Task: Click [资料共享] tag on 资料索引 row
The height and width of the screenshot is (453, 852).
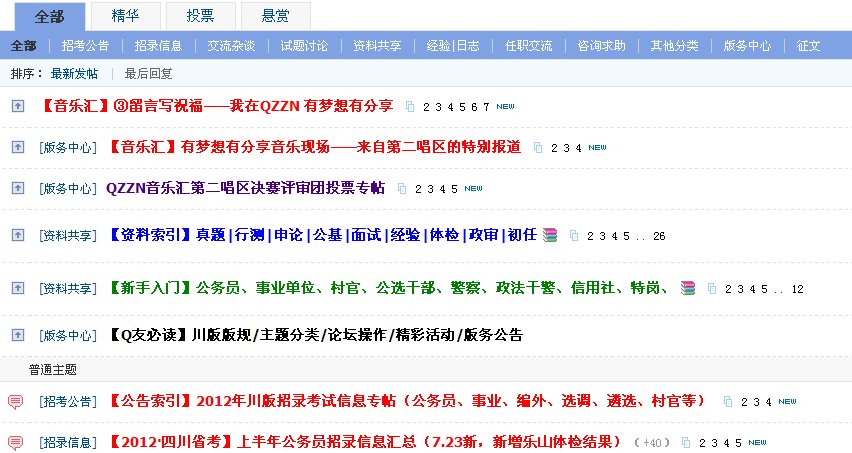Action: click(x=68, y=236)
